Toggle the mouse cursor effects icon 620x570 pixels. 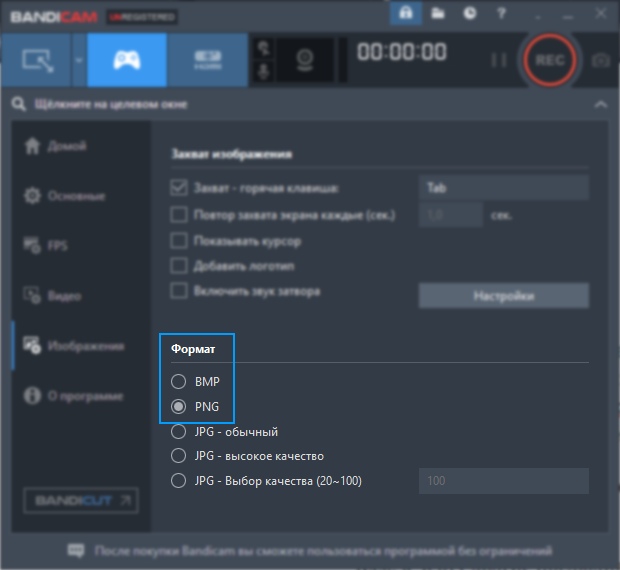263,49
